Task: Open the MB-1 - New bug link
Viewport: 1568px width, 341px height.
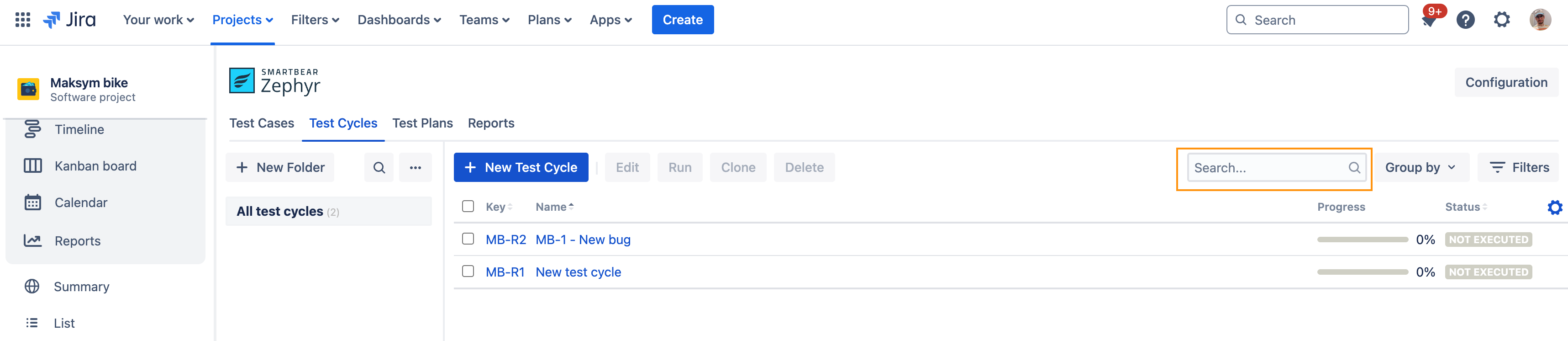Action: (x=583, y=240)
